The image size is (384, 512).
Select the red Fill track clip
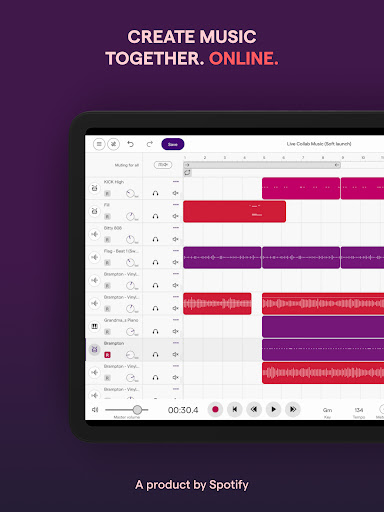(x=234, y=211)
